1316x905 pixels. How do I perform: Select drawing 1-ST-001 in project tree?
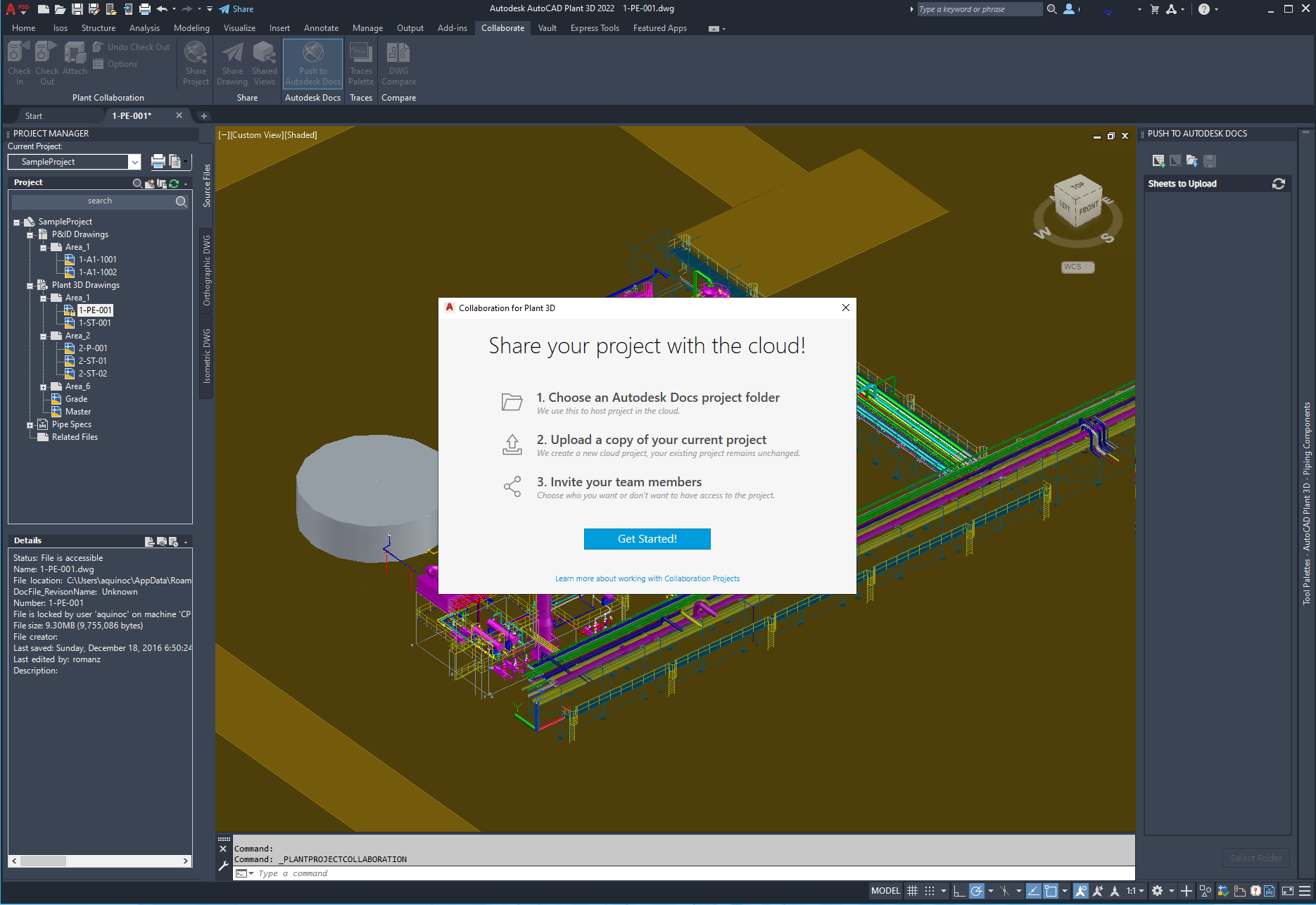(94, 323)
